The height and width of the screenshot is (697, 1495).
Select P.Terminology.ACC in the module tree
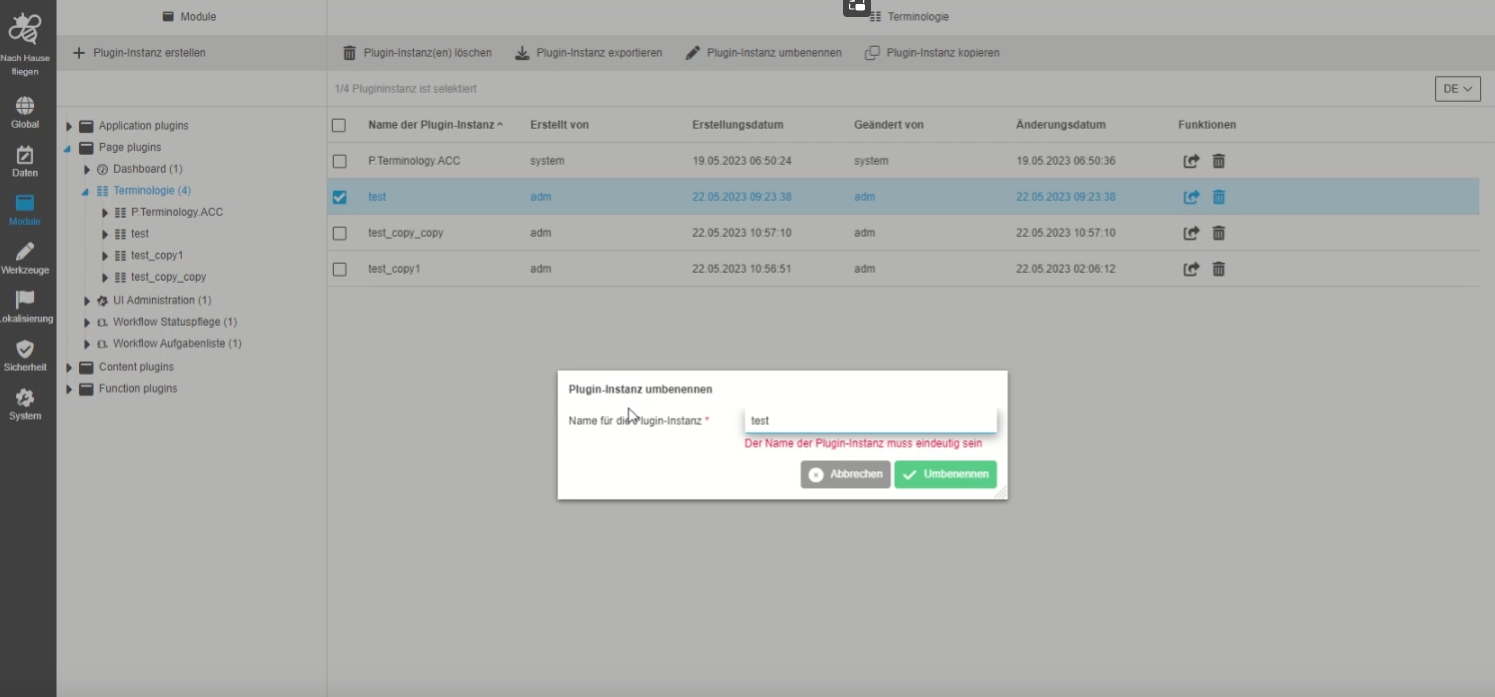[x=177, y=213]
